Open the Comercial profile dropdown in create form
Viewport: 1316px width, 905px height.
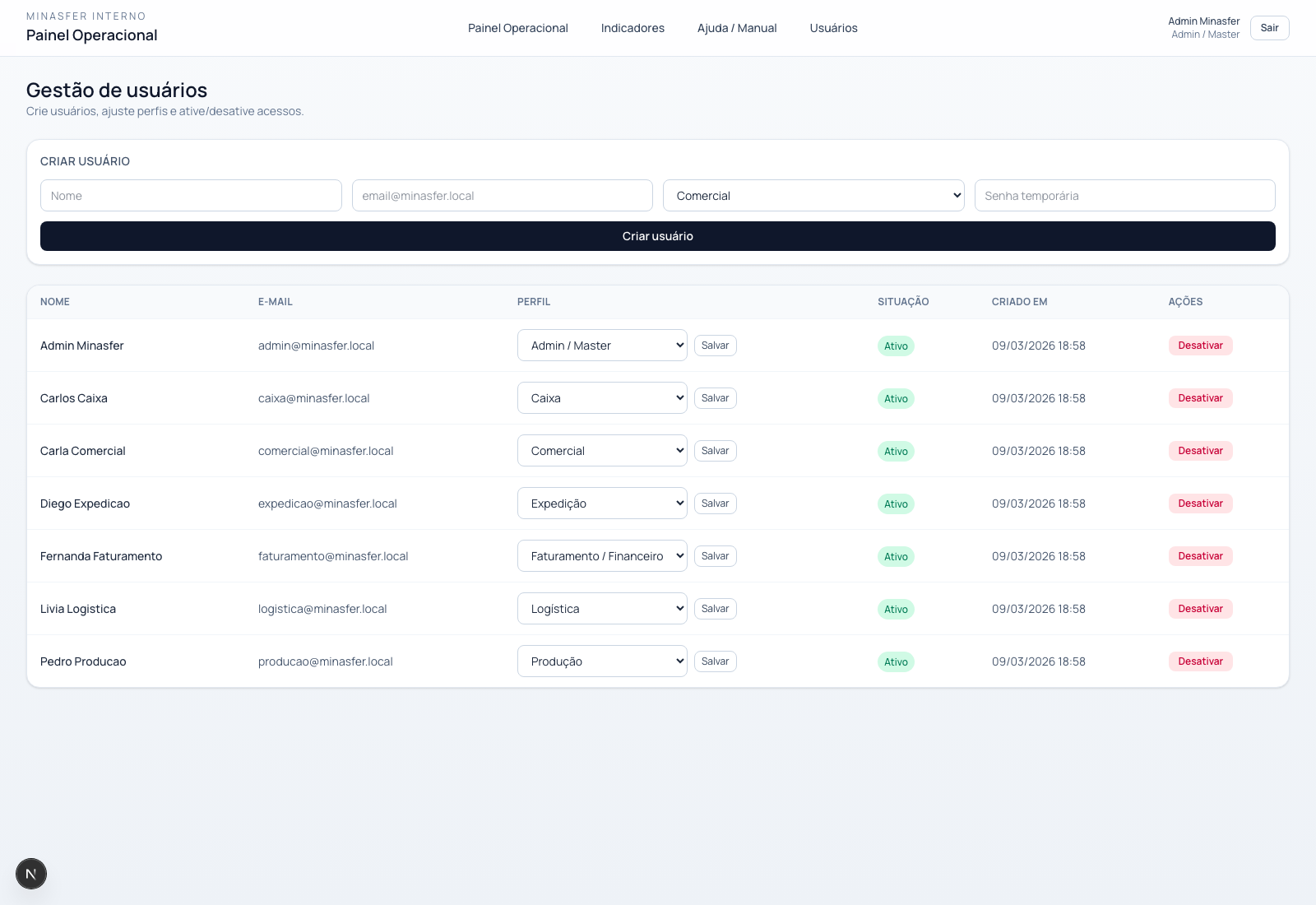pos(813,196)
